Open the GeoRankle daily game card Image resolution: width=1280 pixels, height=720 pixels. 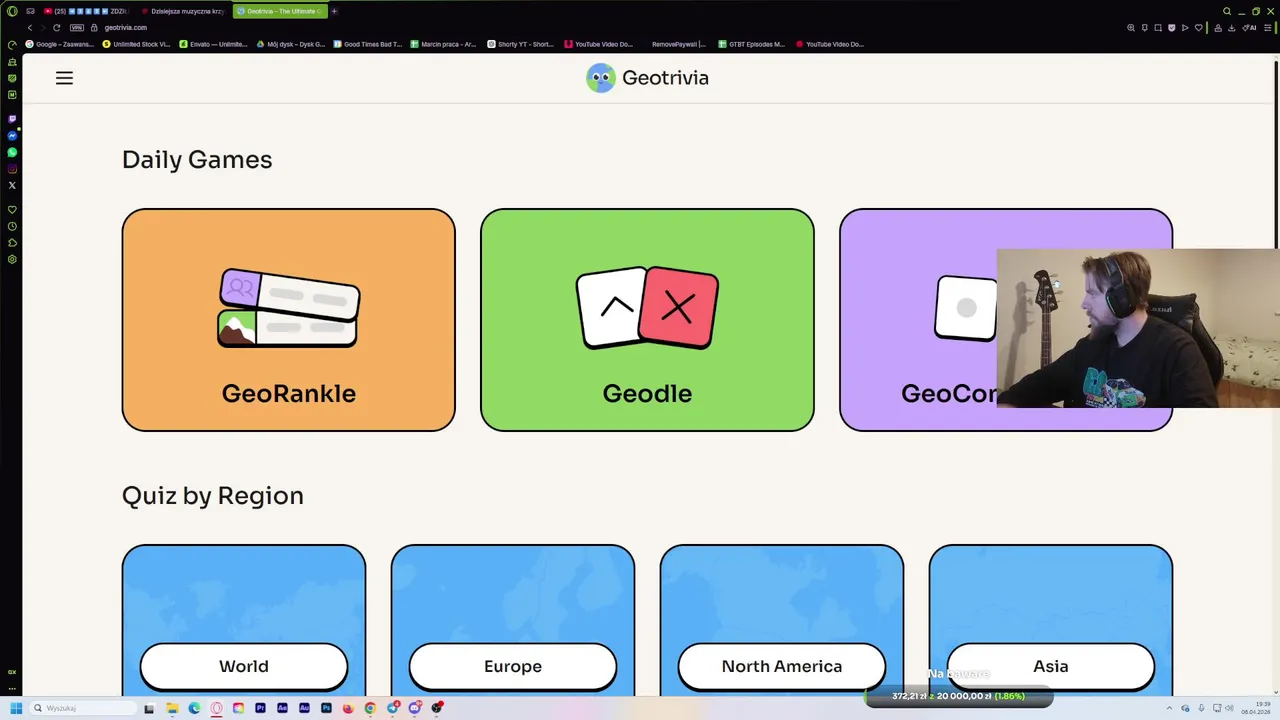pos(288,320)
